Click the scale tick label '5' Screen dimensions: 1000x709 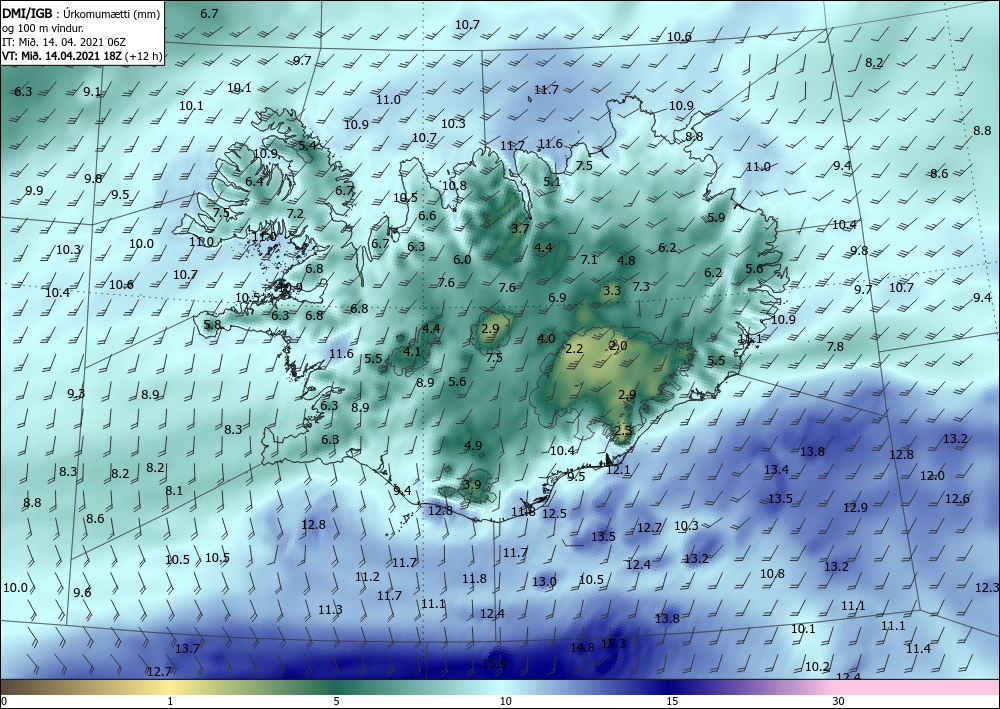(337, 702)
